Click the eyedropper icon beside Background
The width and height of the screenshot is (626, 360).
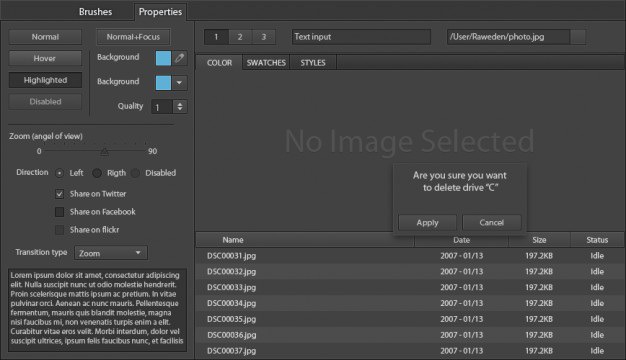(180, 58)
